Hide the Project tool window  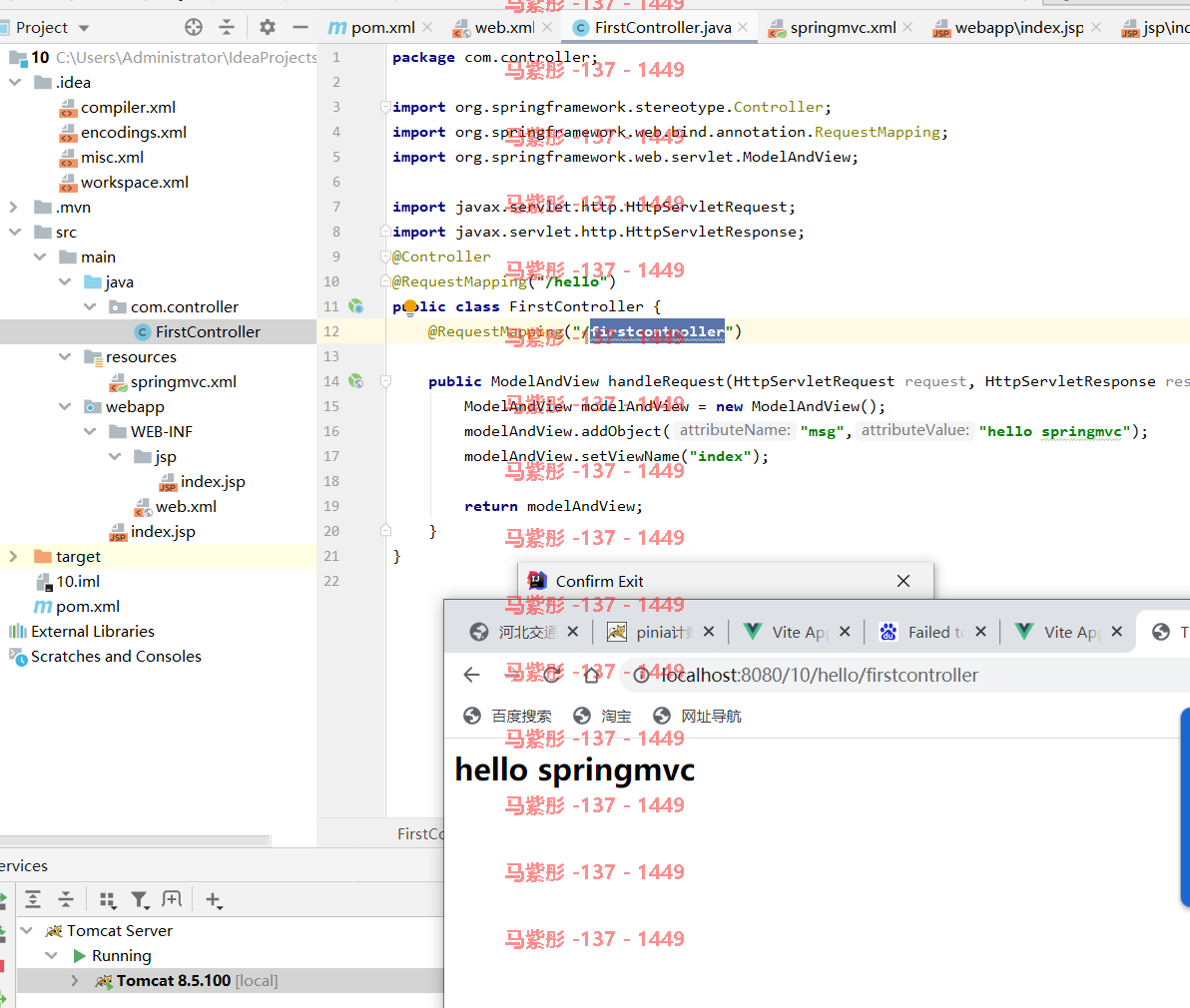pyautogui.click(x=300, y=27)
